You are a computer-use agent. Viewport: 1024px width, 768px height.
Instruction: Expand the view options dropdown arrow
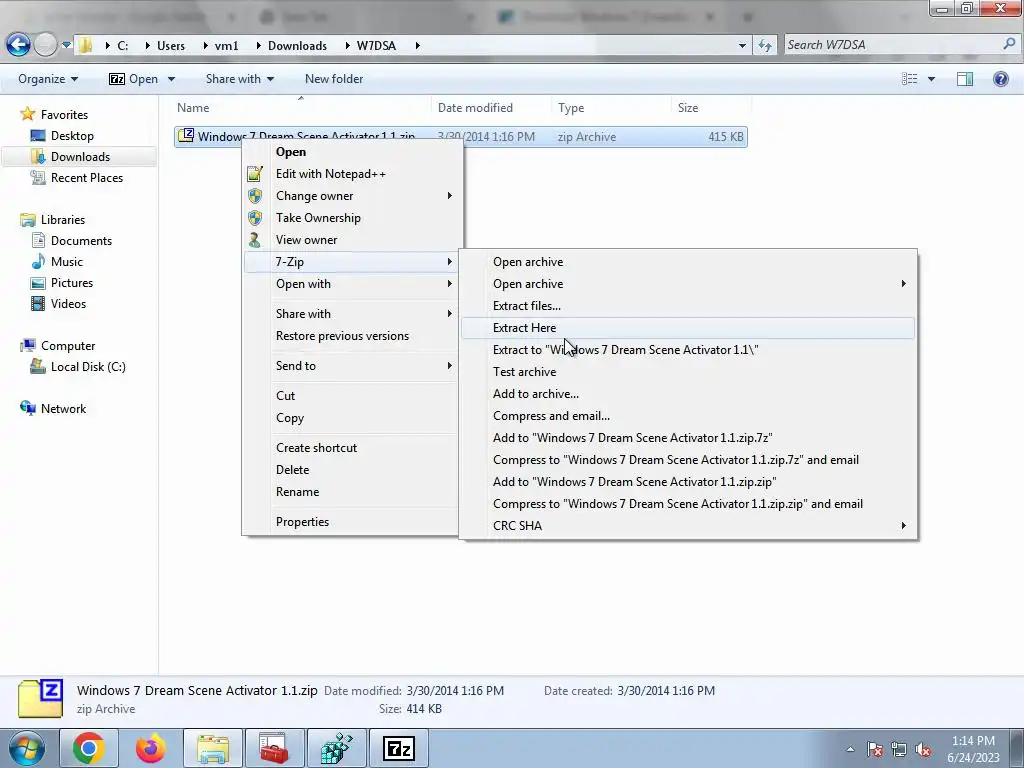click(931, 79)
